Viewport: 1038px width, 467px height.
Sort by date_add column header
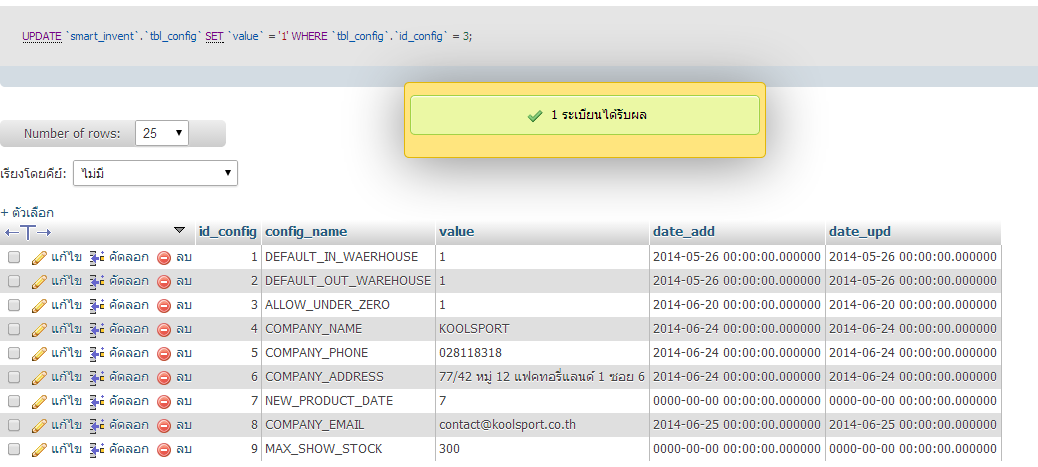(684, 232)
